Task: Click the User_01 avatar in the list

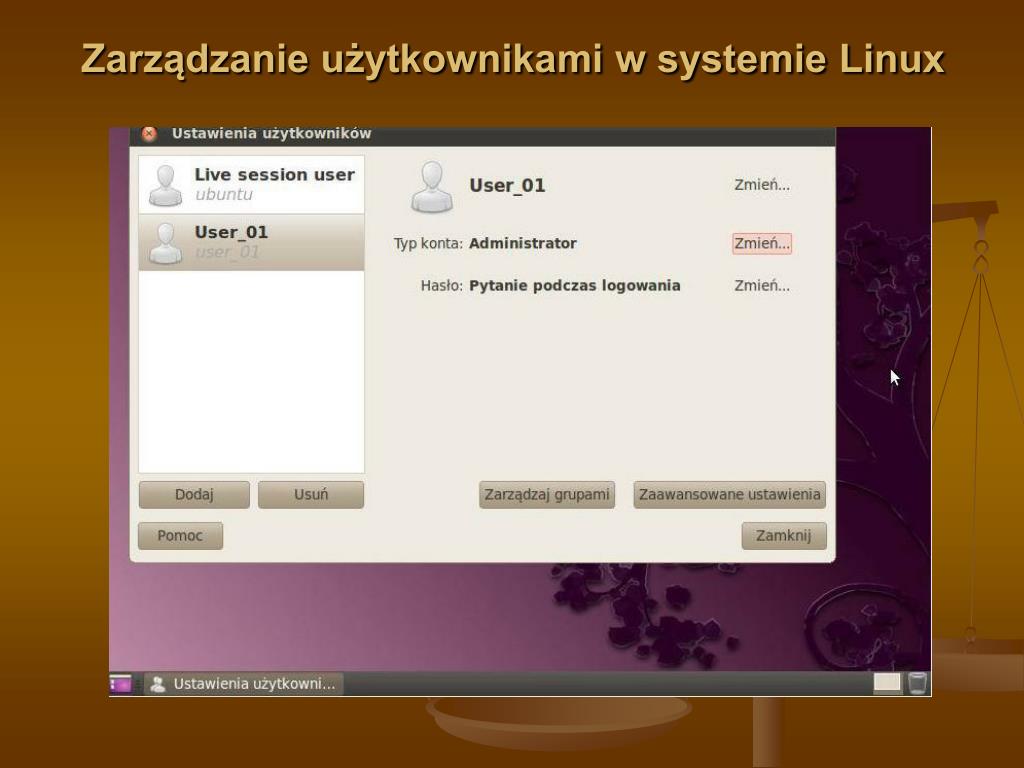Action: (165, 243)
